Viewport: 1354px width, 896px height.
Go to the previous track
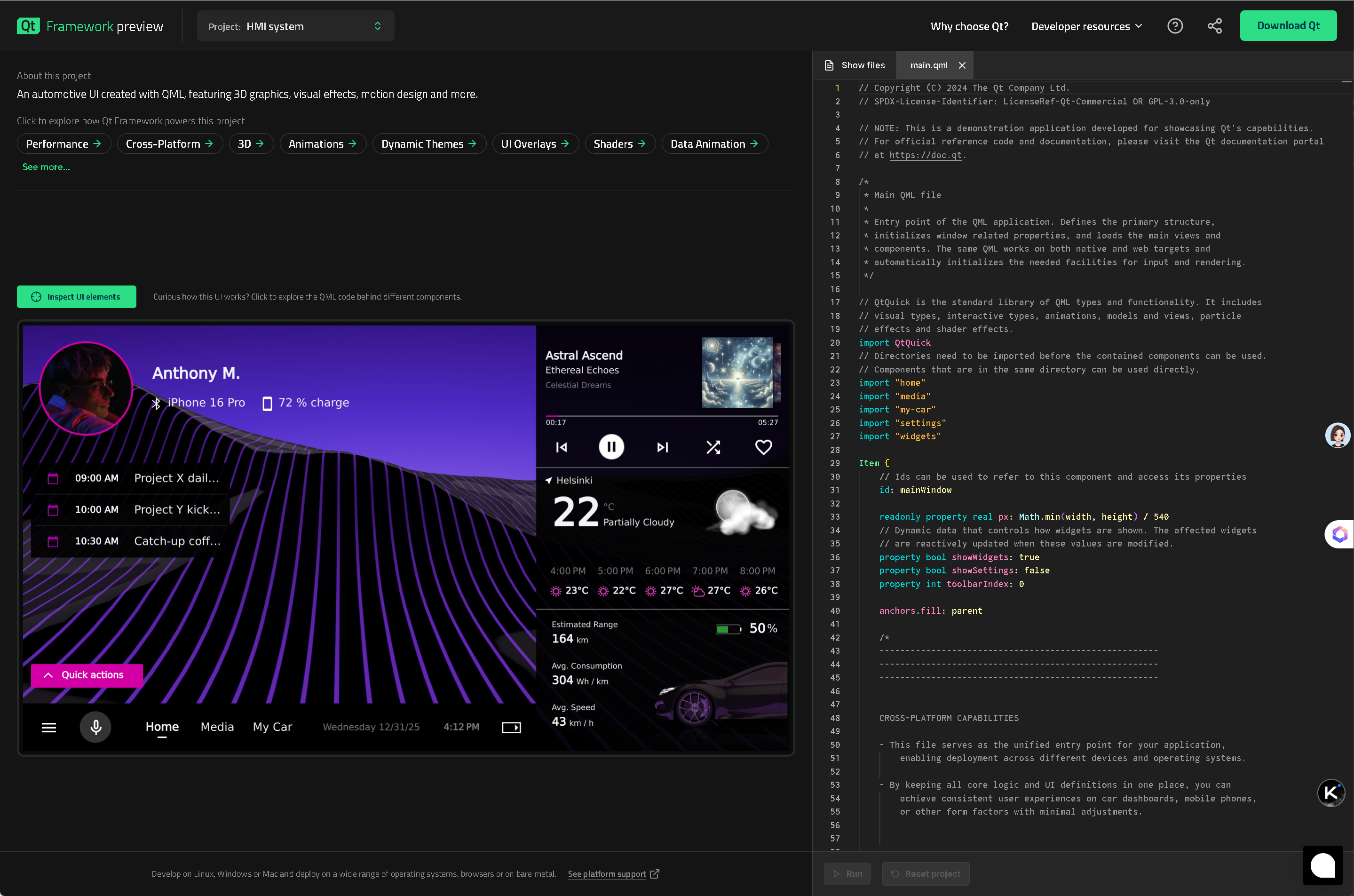[x=562, y=447]
